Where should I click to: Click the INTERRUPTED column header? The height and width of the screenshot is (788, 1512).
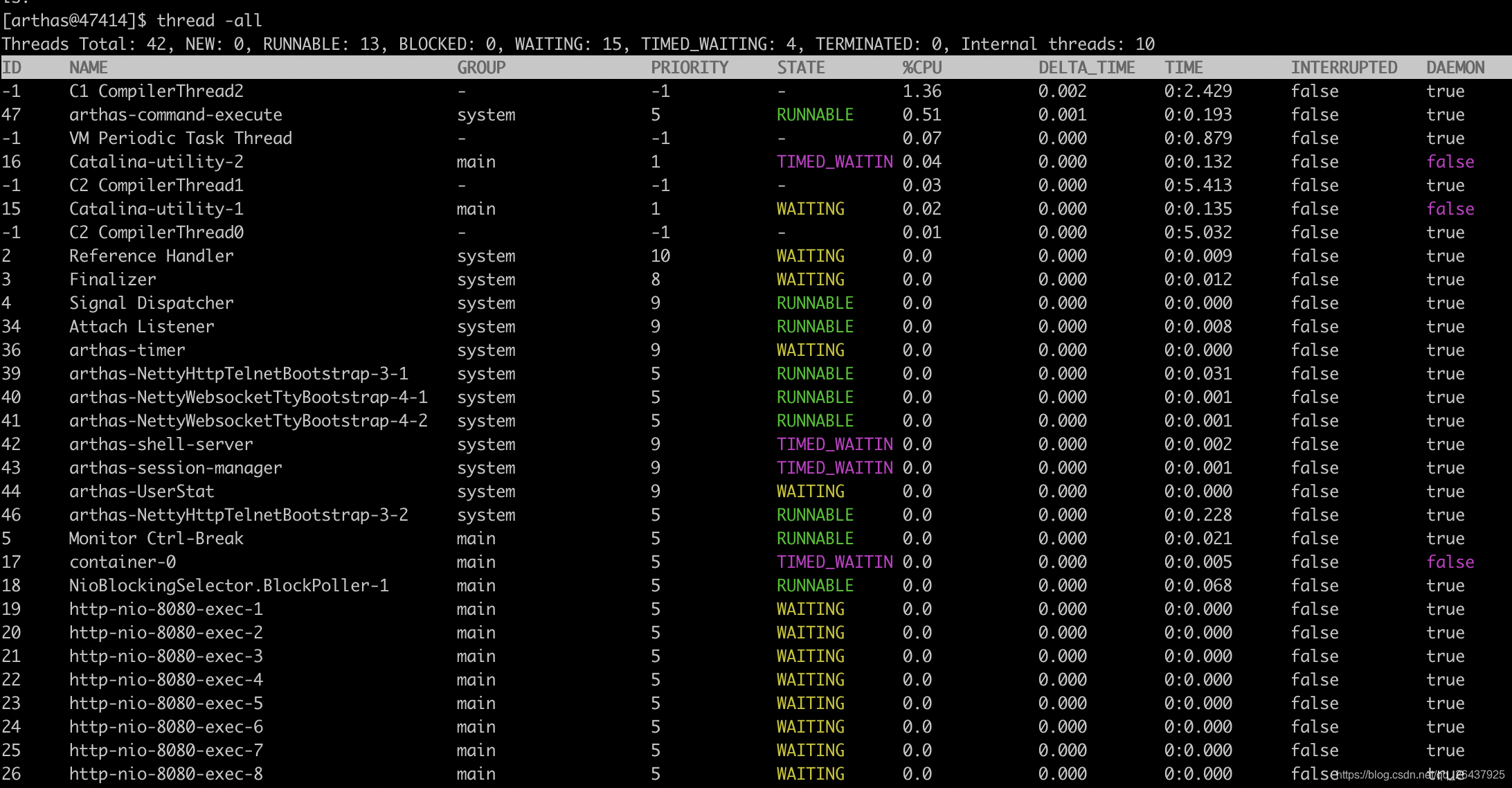tap(1344, 68)
